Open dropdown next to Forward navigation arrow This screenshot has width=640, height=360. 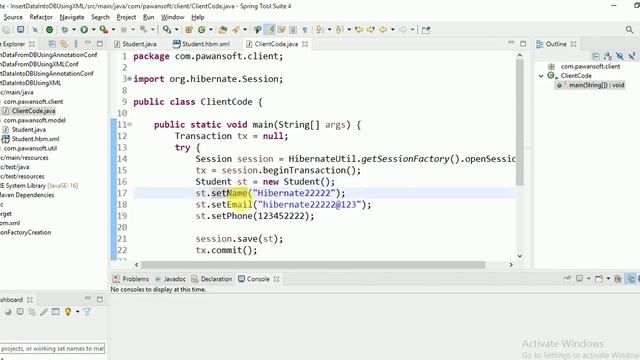tap(412, 29)
